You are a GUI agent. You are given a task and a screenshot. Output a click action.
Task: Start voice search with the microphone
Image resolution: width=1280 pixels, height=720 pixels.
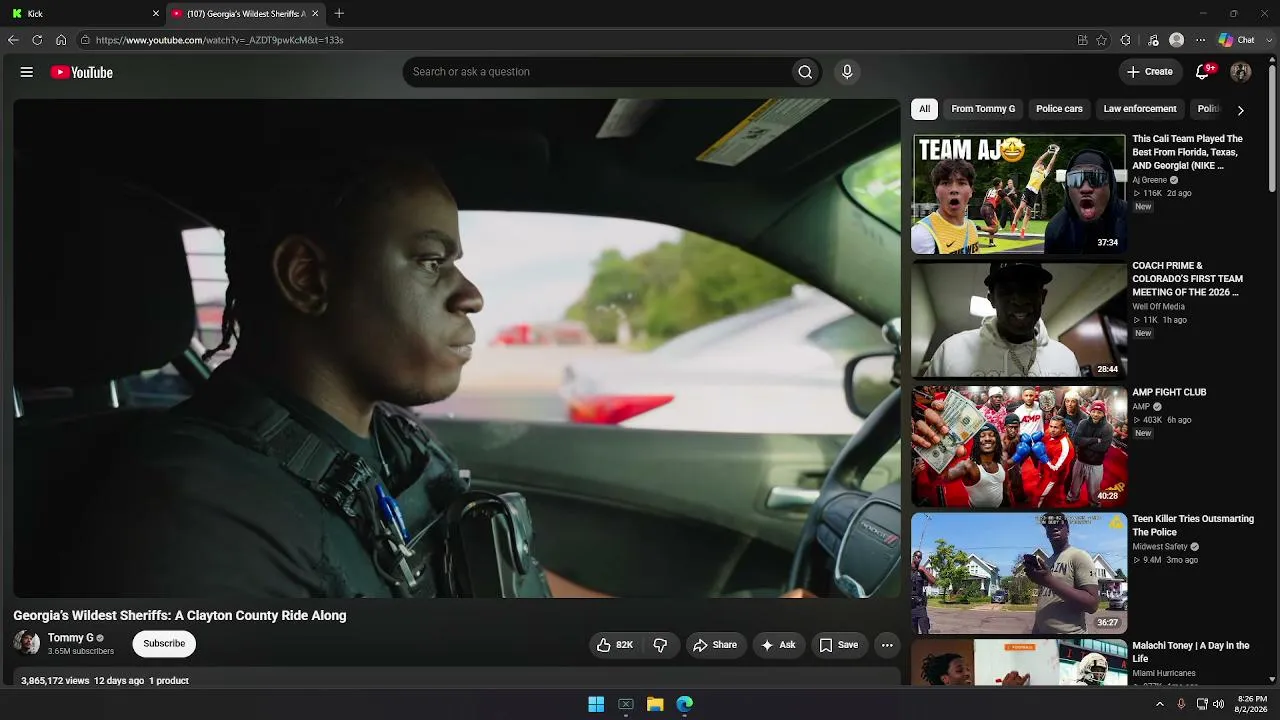pyautogui.click(x=847, y=72)
